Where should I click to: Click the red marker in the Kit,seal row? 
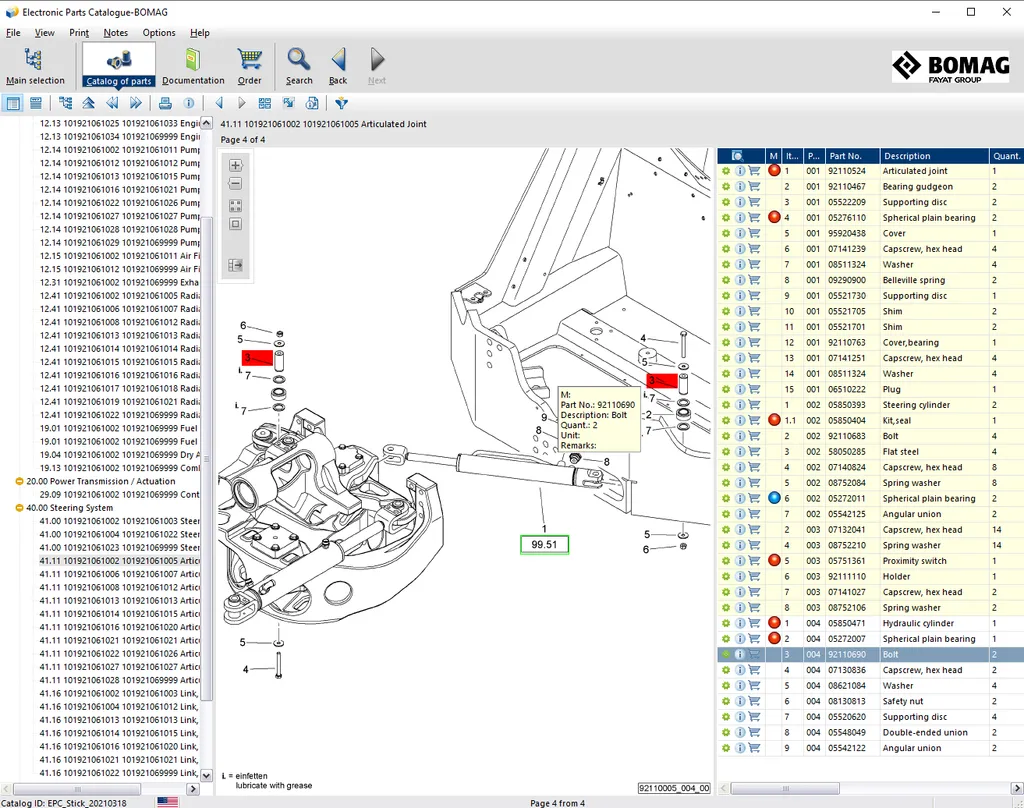pos(774,421)
